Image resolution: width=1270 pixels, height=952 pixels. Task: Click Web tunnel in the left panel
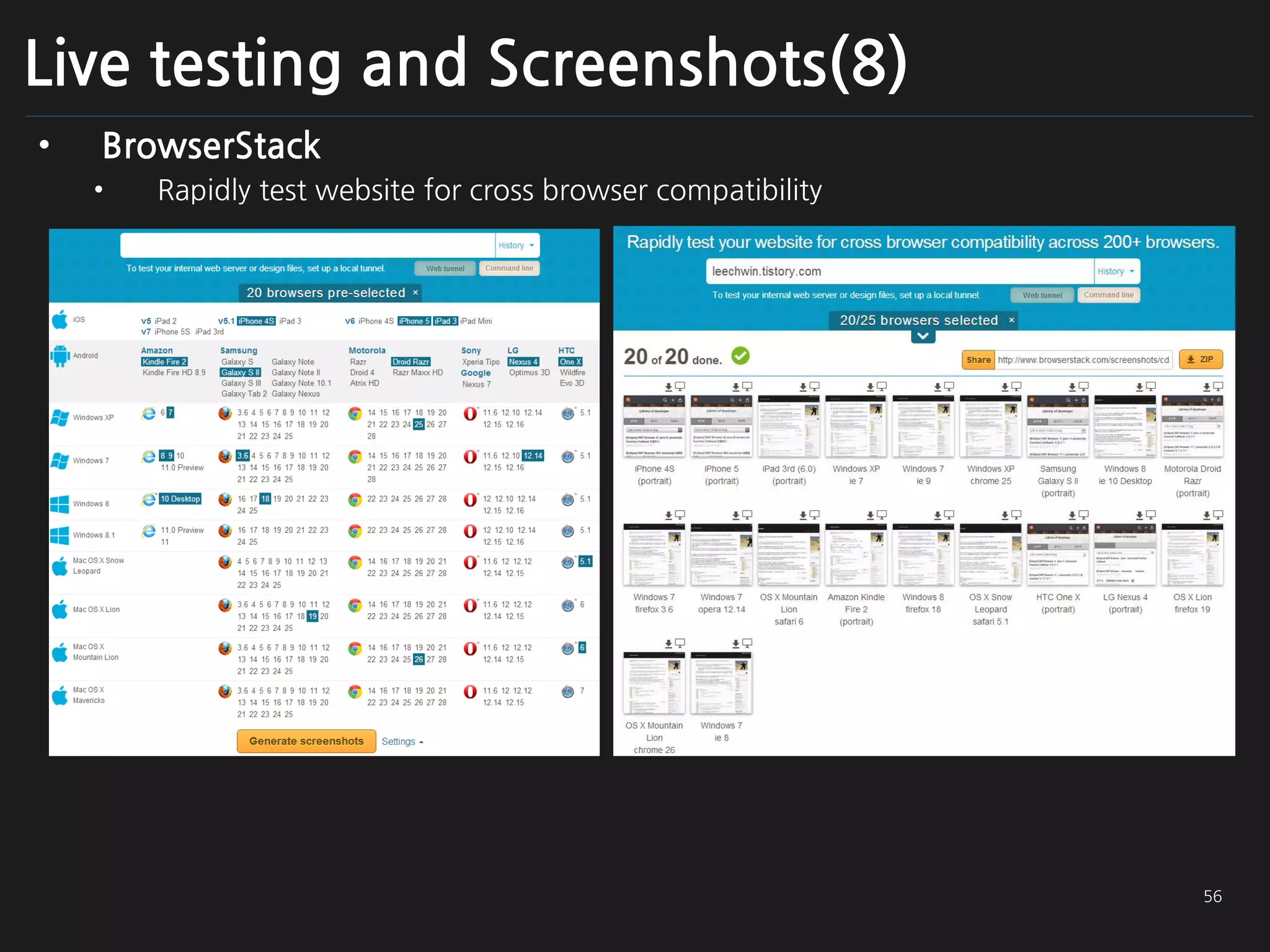[445, 268]
